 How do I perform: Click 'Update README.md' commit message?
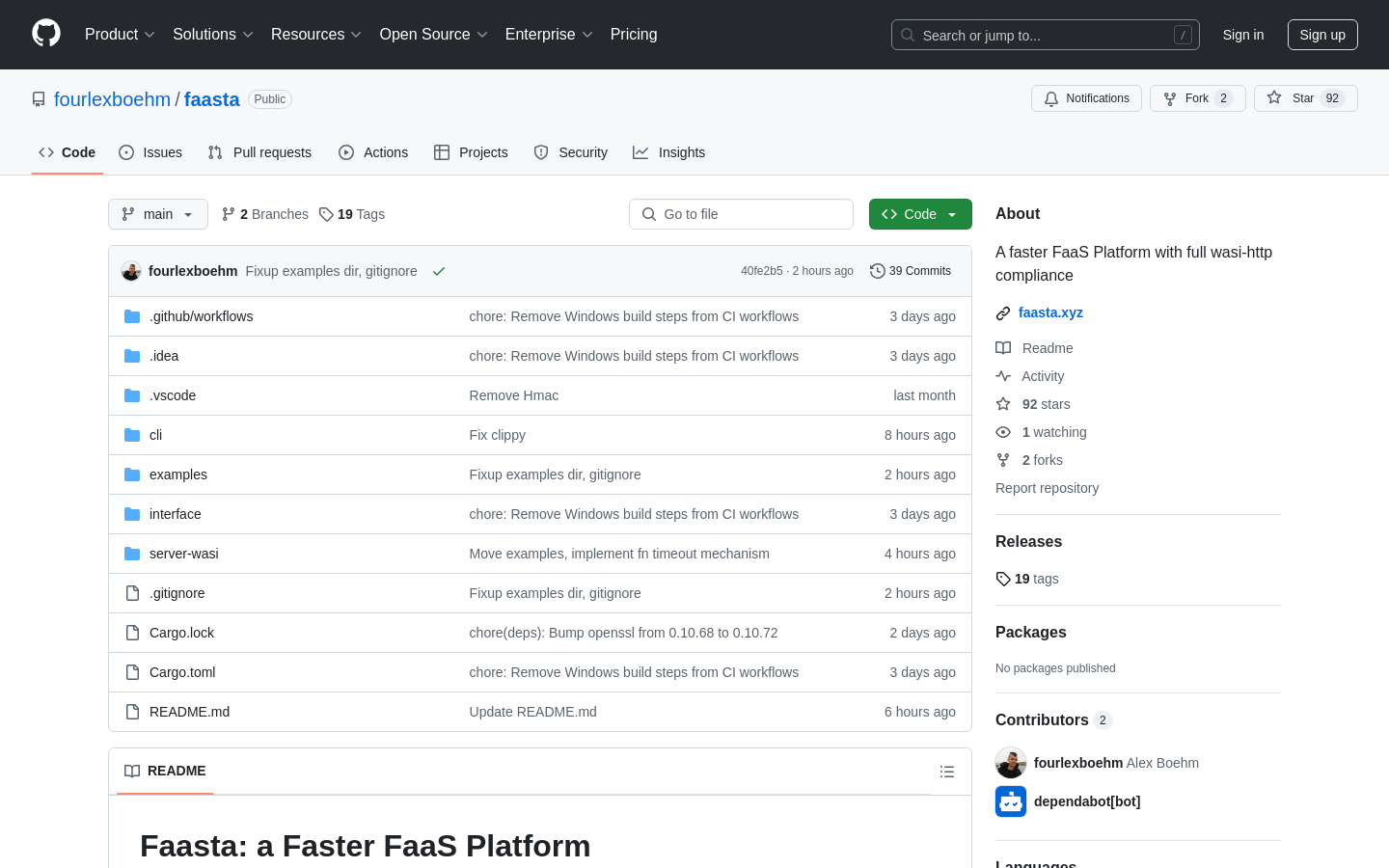[x=533, y=712]
